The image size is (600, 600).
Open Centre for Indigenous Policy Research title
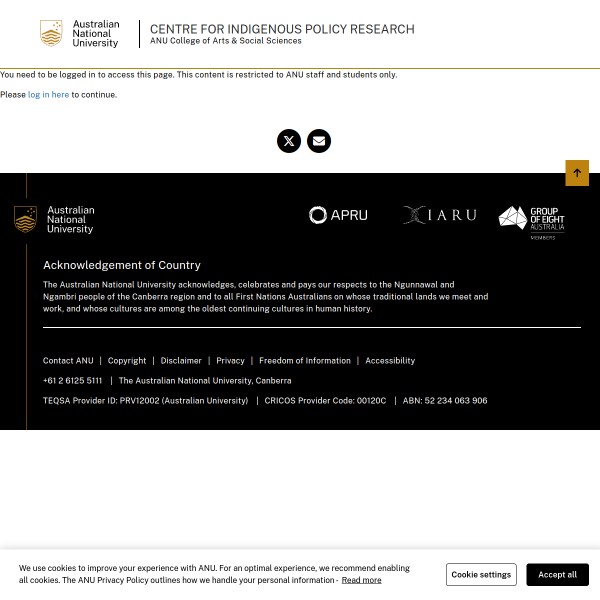click(x=282, y=29)
